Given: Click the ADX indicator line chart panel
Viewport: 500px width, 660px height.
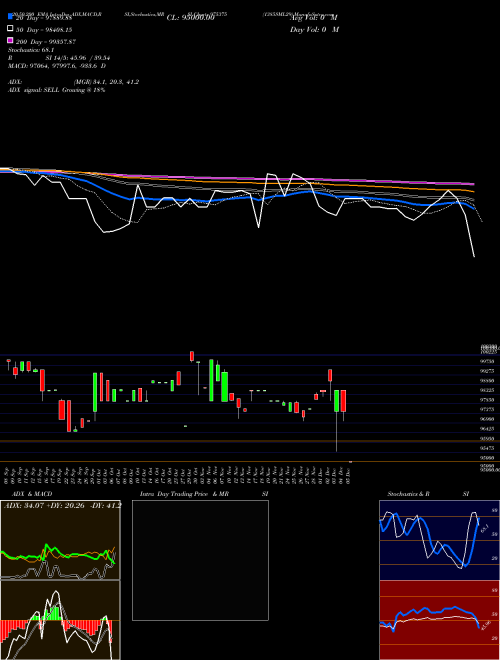Looking at the screenshot, I should [60, 540].
